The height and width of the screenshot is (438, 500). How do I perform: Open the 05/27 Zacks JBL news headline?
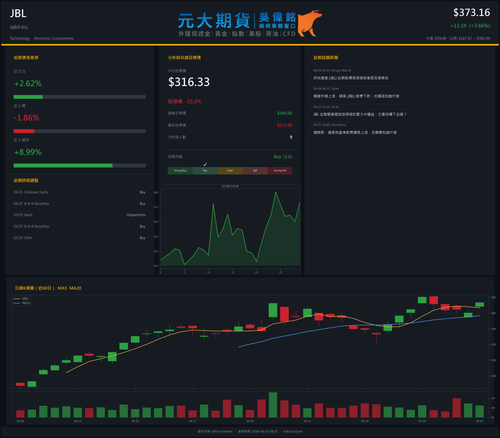tap(360, 114)
